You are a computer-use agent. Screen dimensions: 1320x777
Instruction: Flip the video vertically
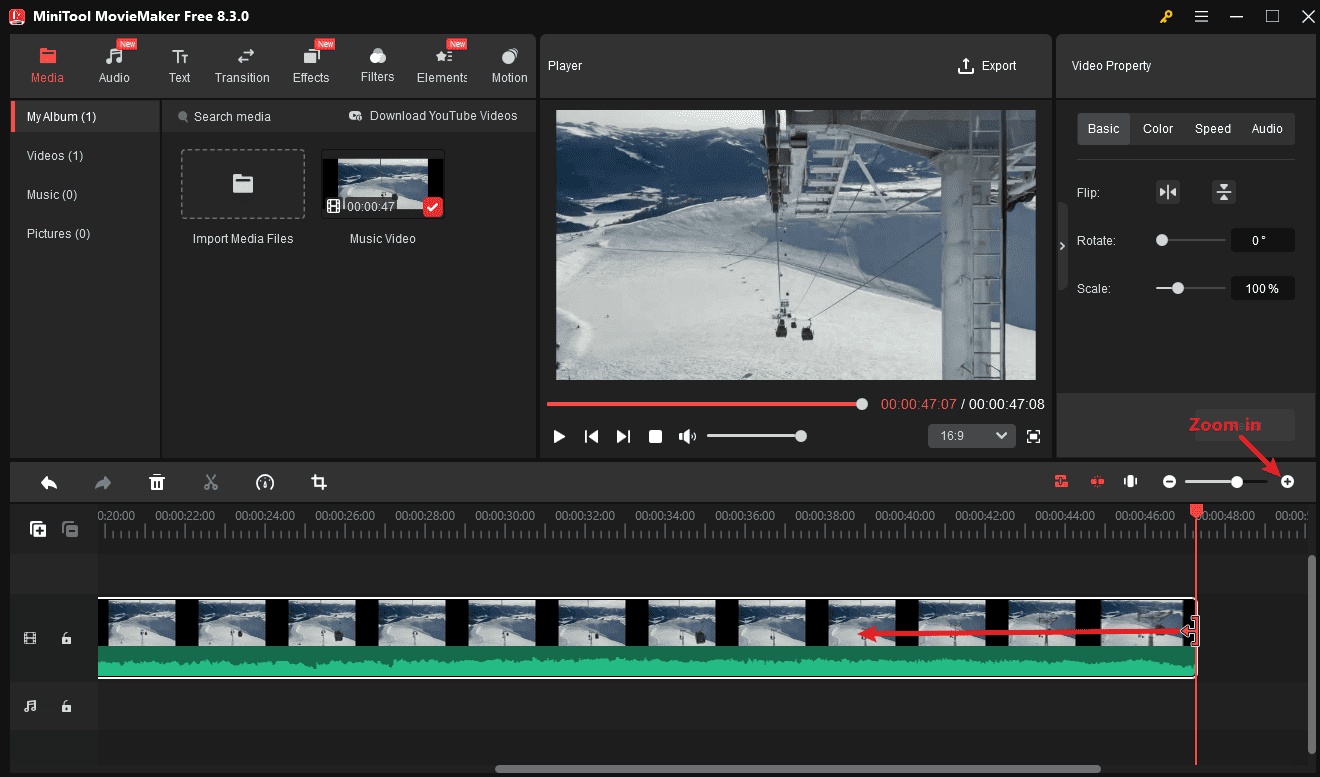click(x=1224, y=192)
